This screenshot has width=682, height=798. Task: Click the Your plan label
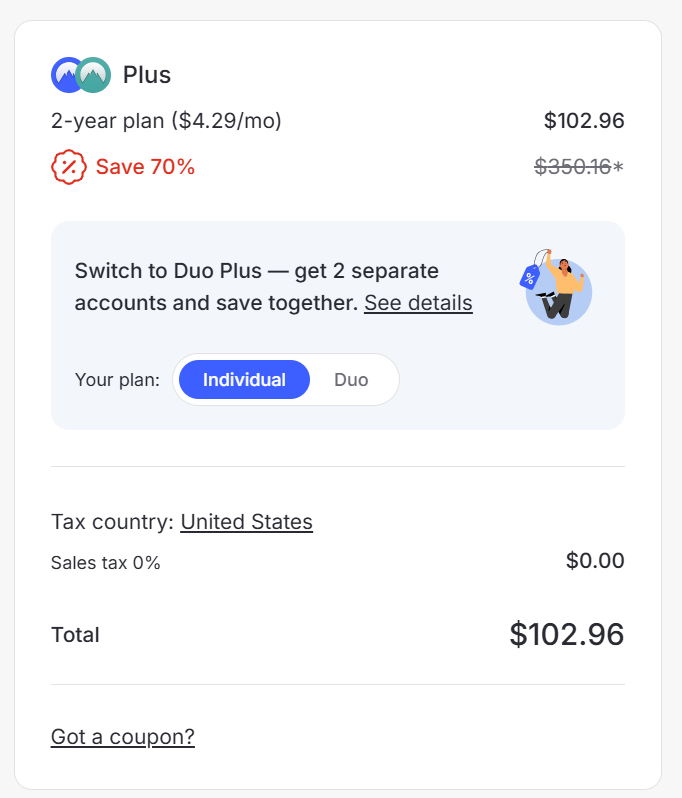117,380
